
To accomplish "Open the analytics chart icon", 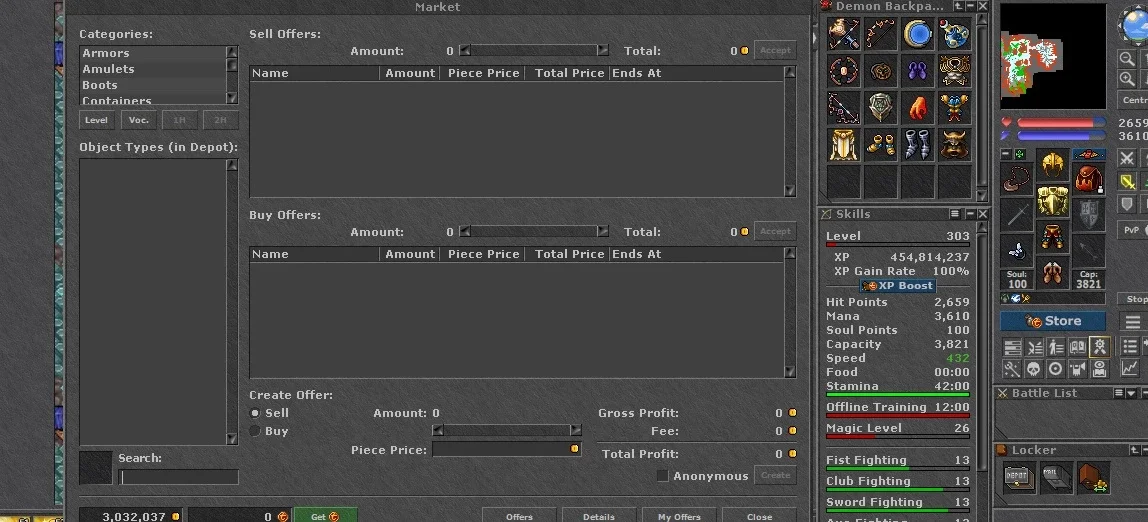I will tap(1130, 368).
